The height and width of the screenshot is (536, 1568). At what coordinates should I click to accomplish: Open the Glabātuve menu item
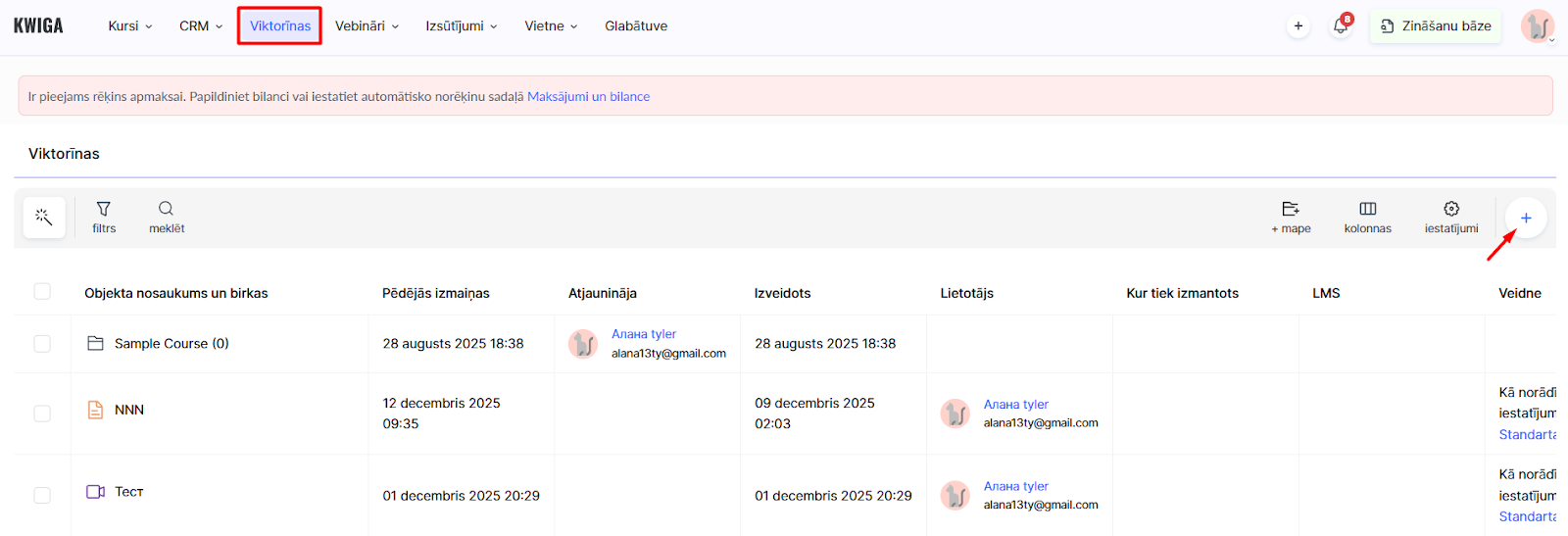(x=636, y=26)
